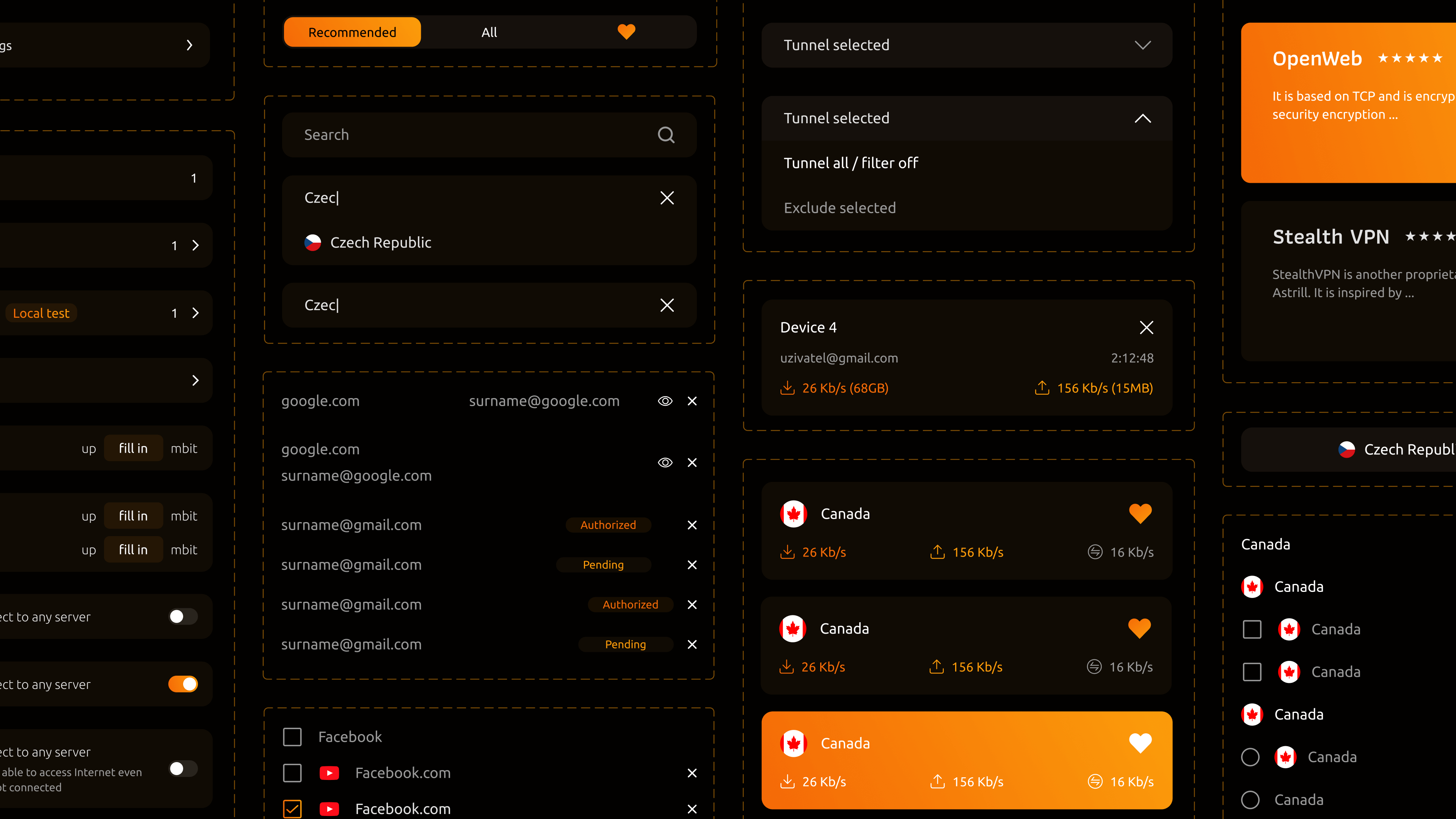Click the Czech Republic flag result
The image size is (1456, 819).
tap(312, 243)
